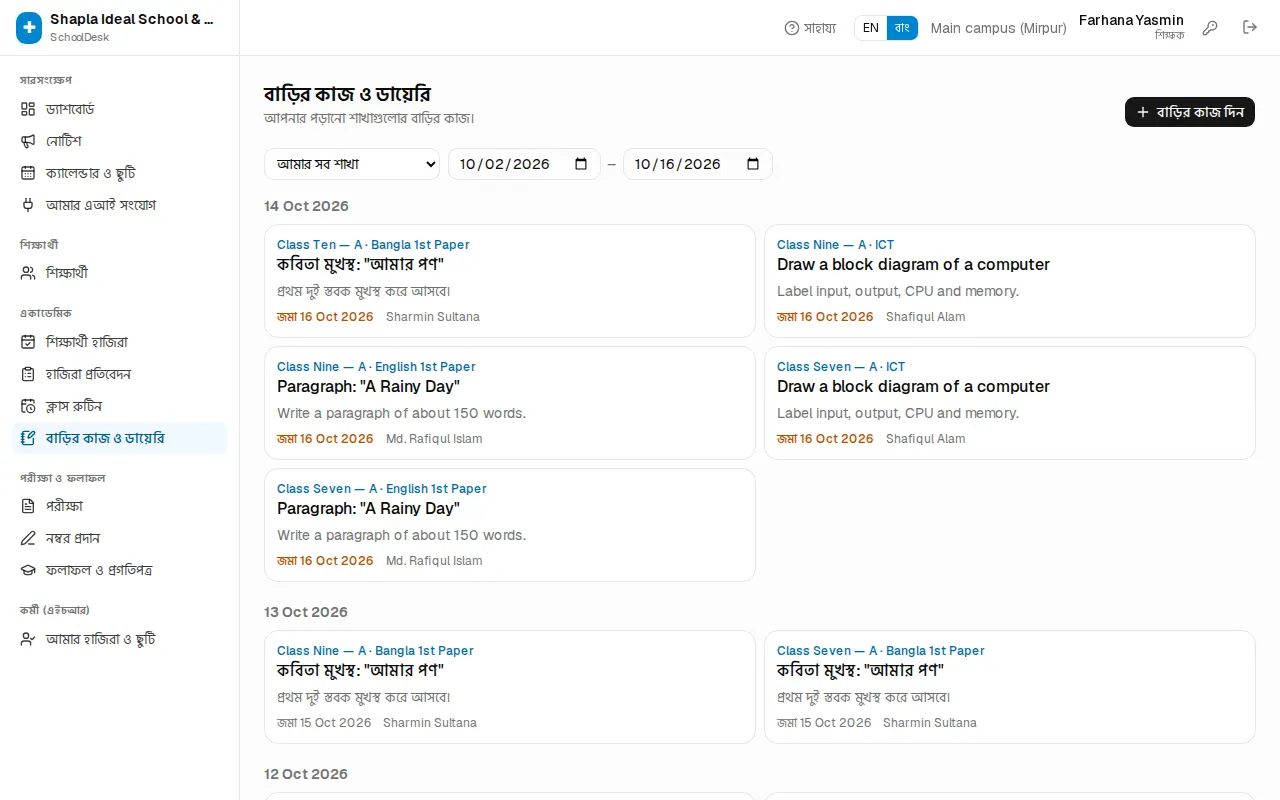Open 13 Oct Class Seven — A Bangla card
Image resolution: width=1280 pixels, height=800 pixels.
1010,687
